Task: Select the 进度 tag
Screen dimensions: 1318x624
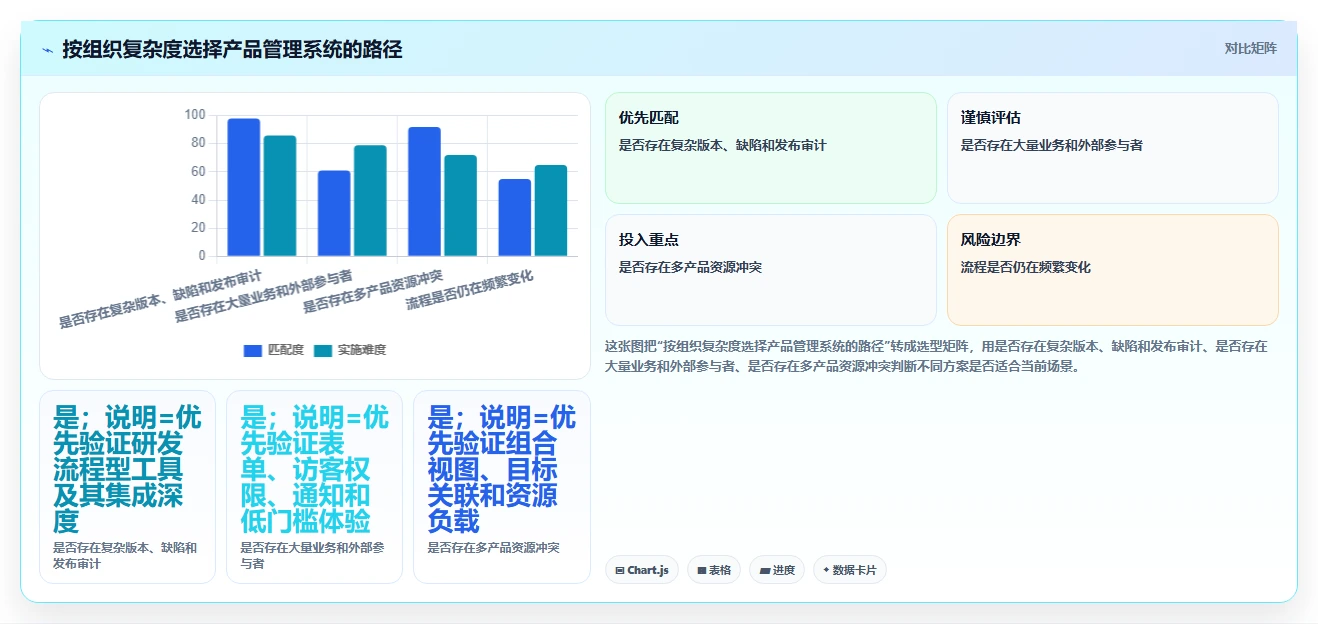Action: pos(777,570)
